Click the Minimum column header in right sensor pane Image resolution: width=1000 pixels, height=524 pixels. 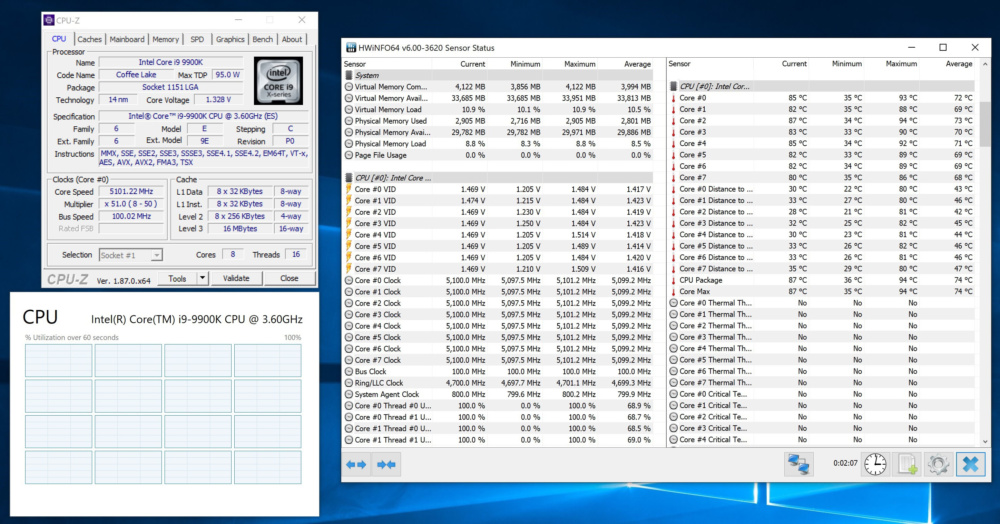click(x=846, y=64)
